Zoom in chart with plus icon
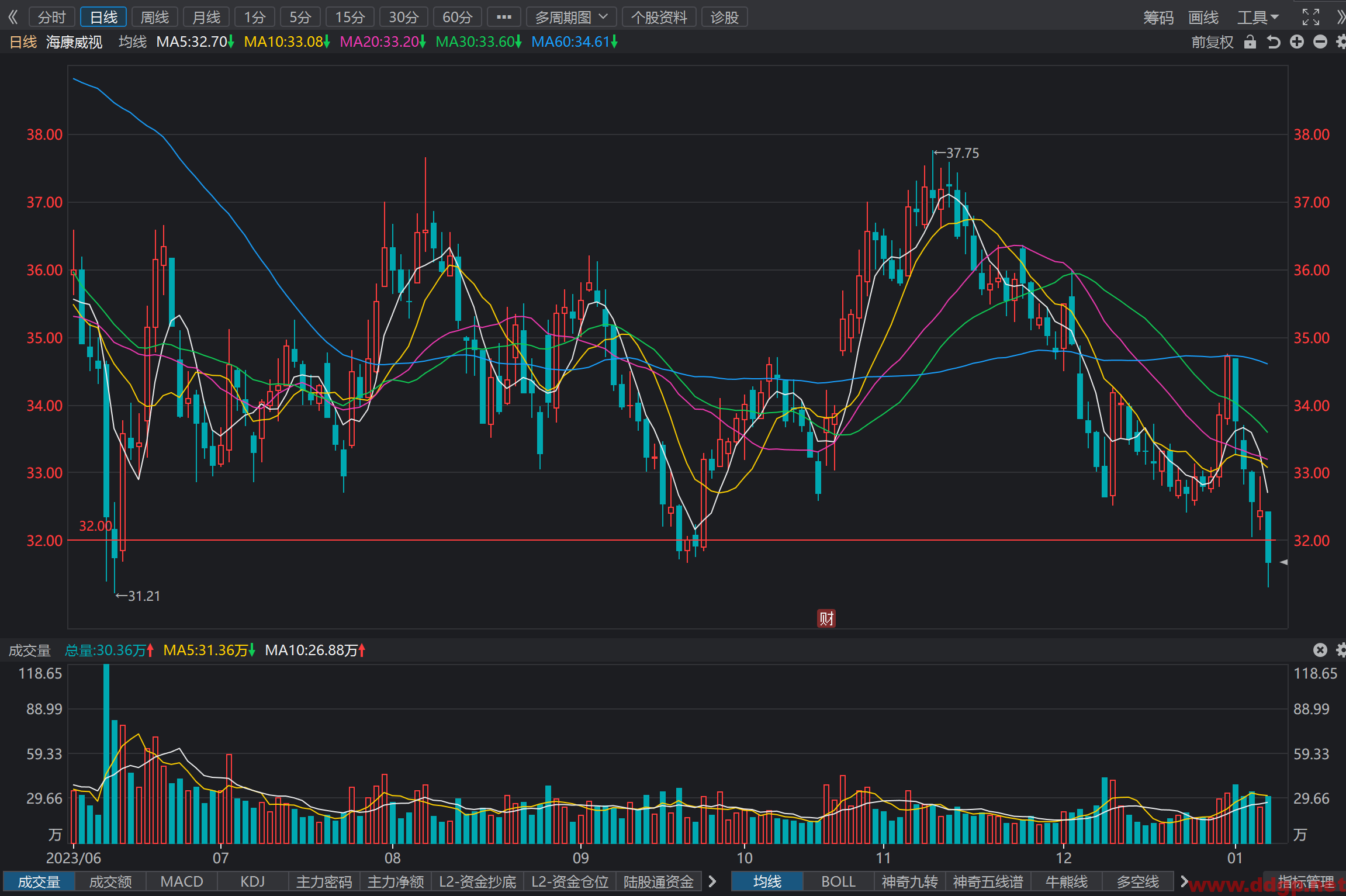The height and width of the screenshot is (896, 1346). coord(1297,41)
